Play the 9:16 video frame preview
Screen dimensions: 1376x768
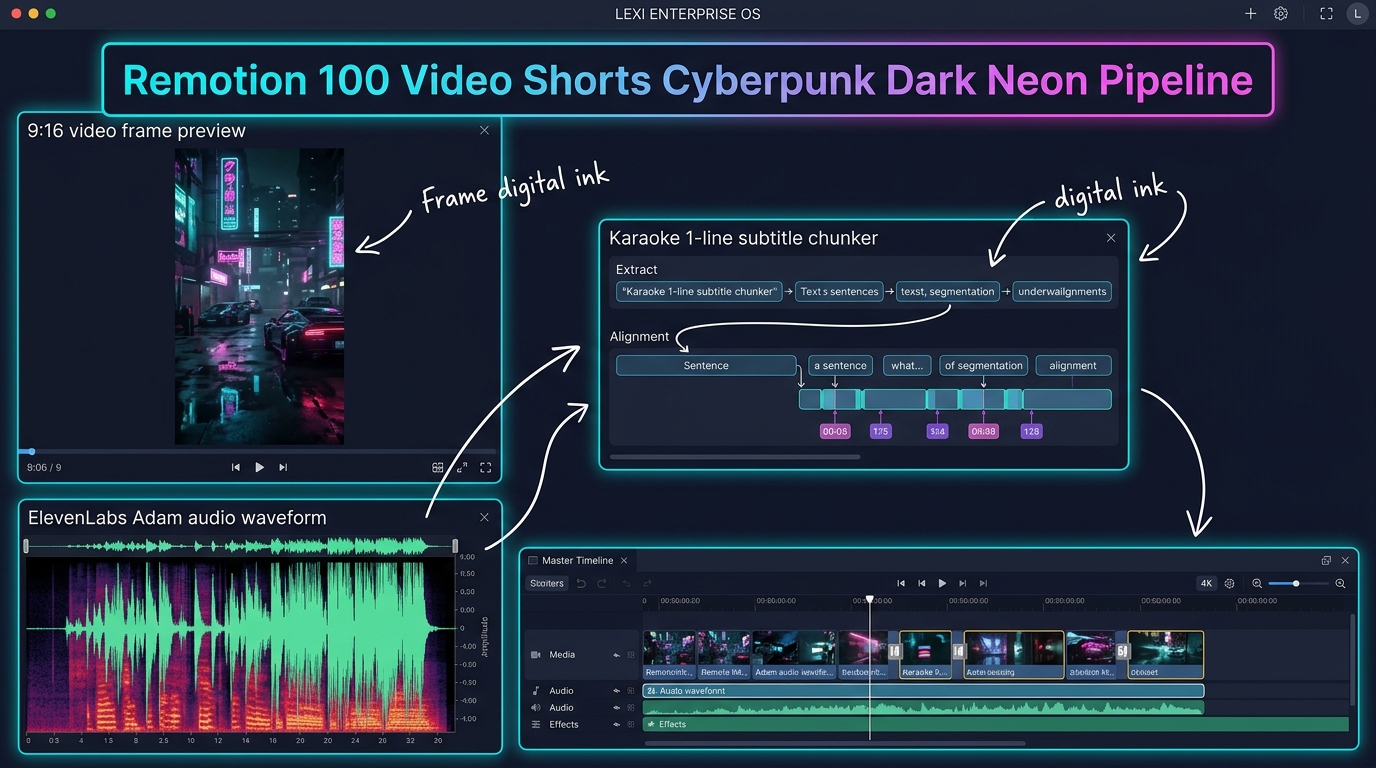(260, 467)
